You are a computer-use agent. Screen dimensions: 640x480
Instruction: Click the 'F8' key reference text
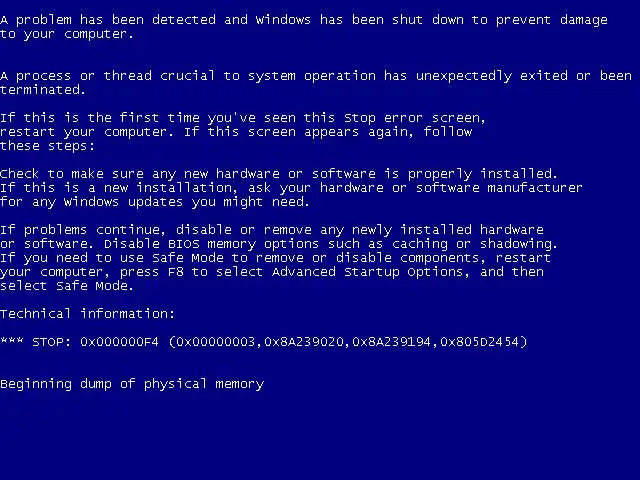(176, 271)
